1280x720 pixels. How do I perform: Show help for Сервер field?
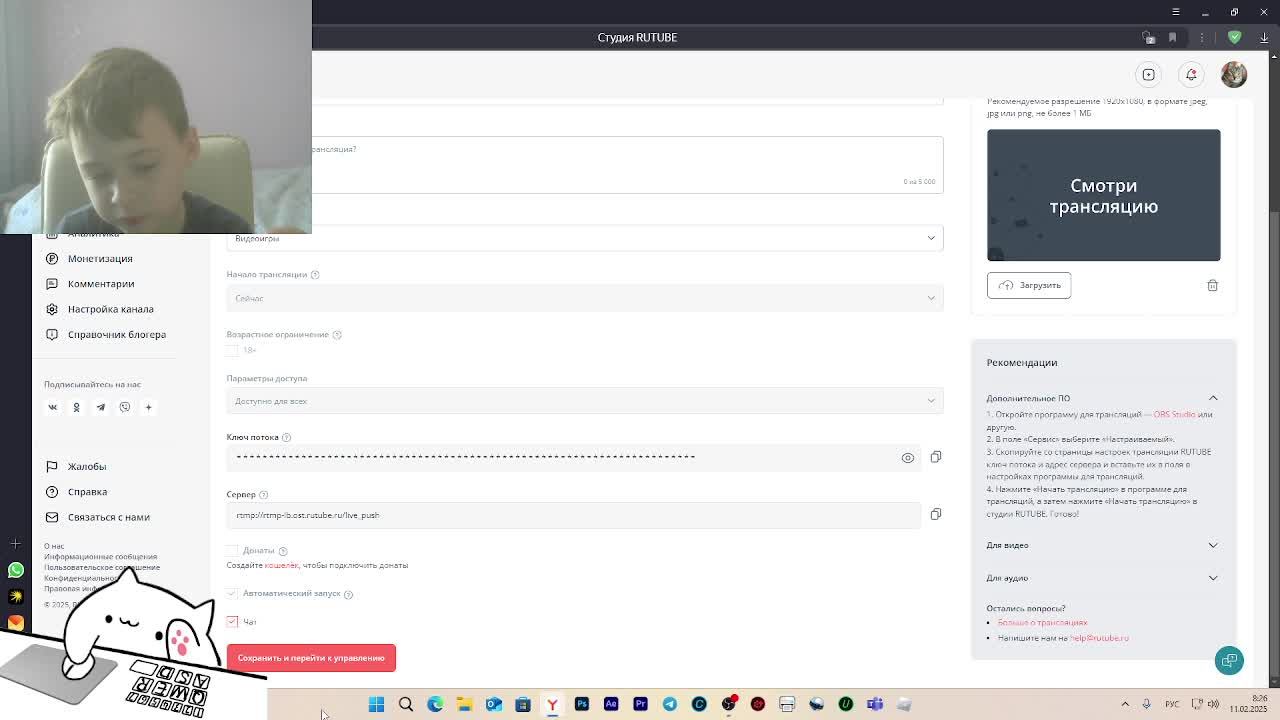click(x=263, y=494)
